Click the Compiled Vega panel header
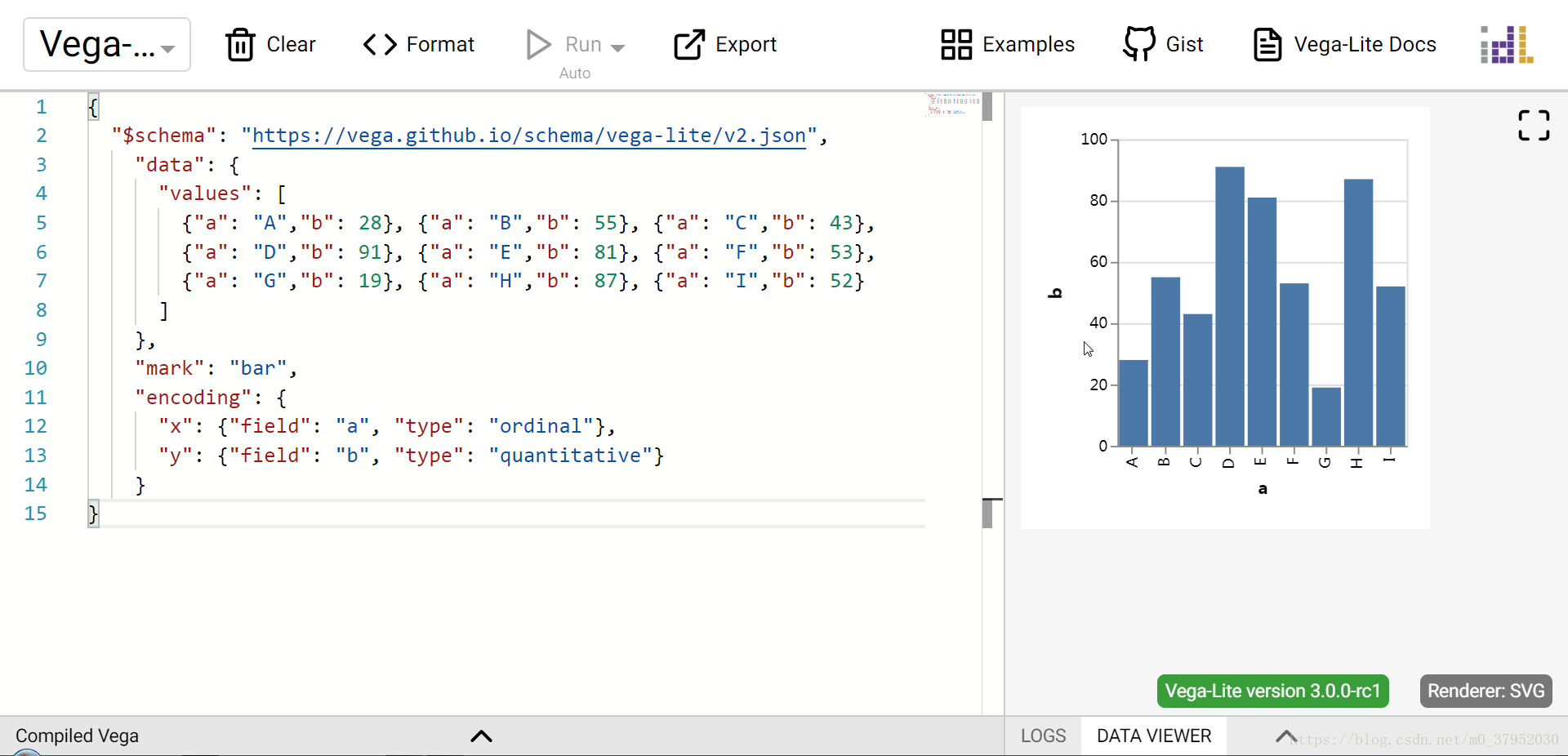The width and height of the screenshot is (1568, 756). [x=501, y=736]
